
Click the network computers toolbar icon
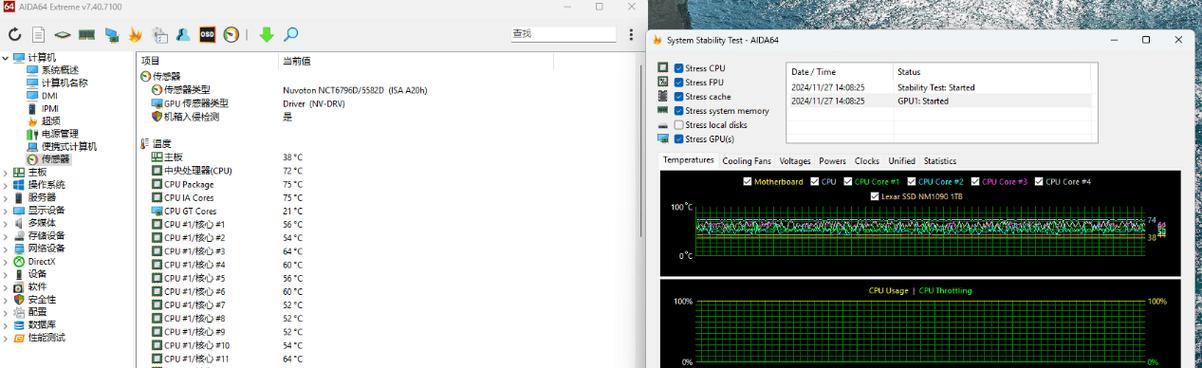point(111,35)
